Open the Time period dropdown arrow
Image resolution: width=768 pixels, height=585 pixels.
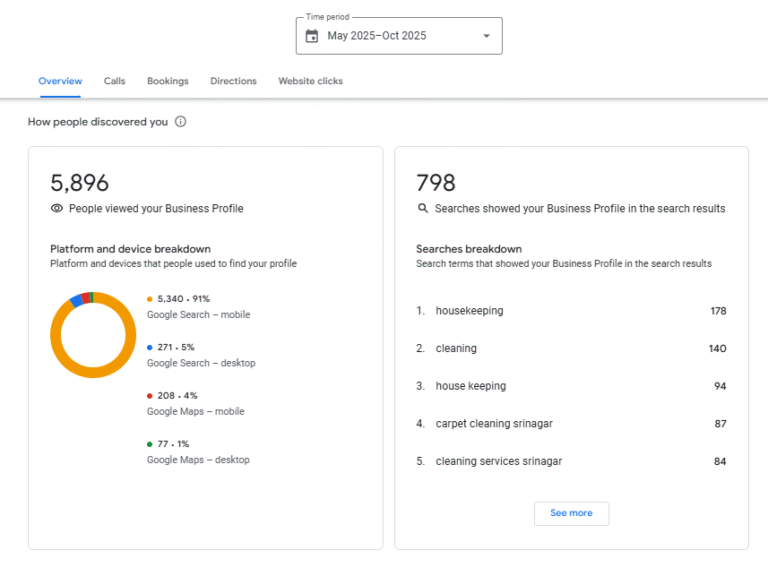[486, 36]
